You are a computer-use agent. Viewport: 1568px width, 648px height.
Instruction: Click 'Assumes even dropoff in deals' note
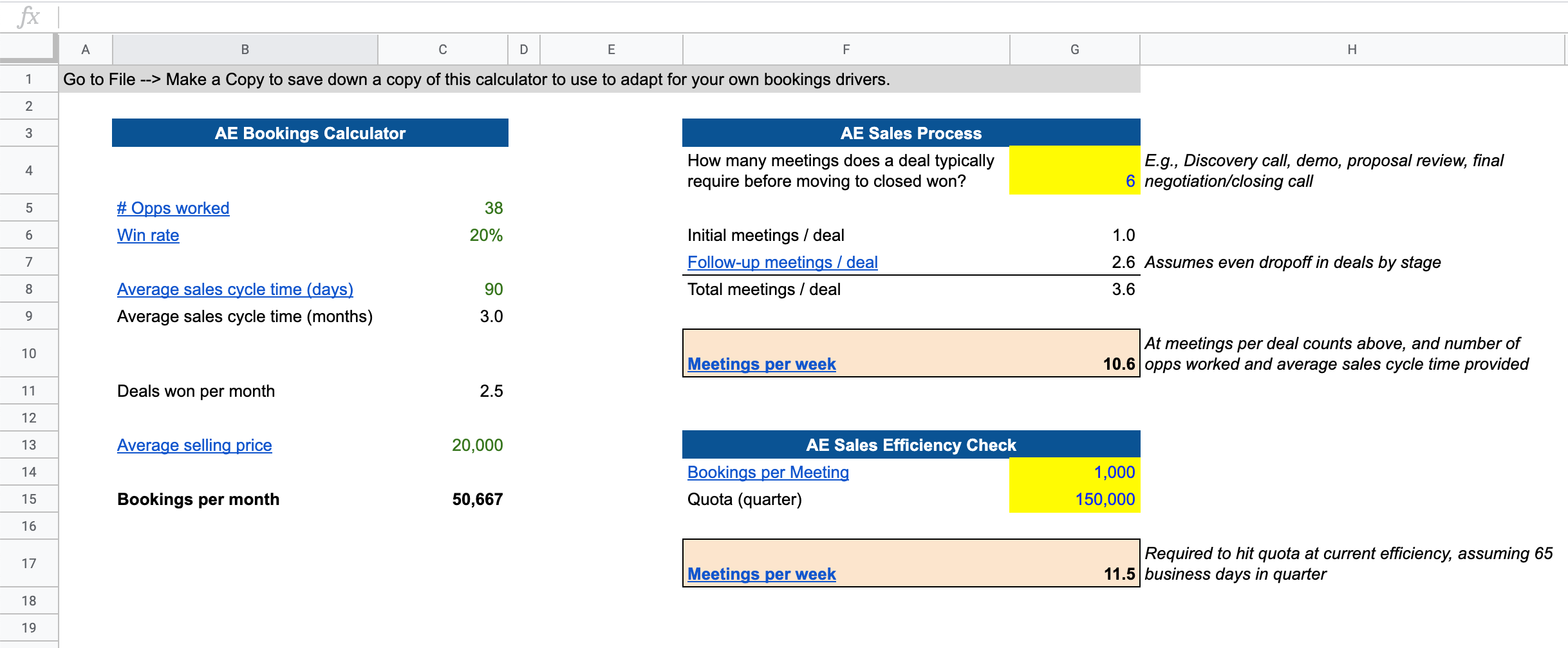(x=1293, y=262)
